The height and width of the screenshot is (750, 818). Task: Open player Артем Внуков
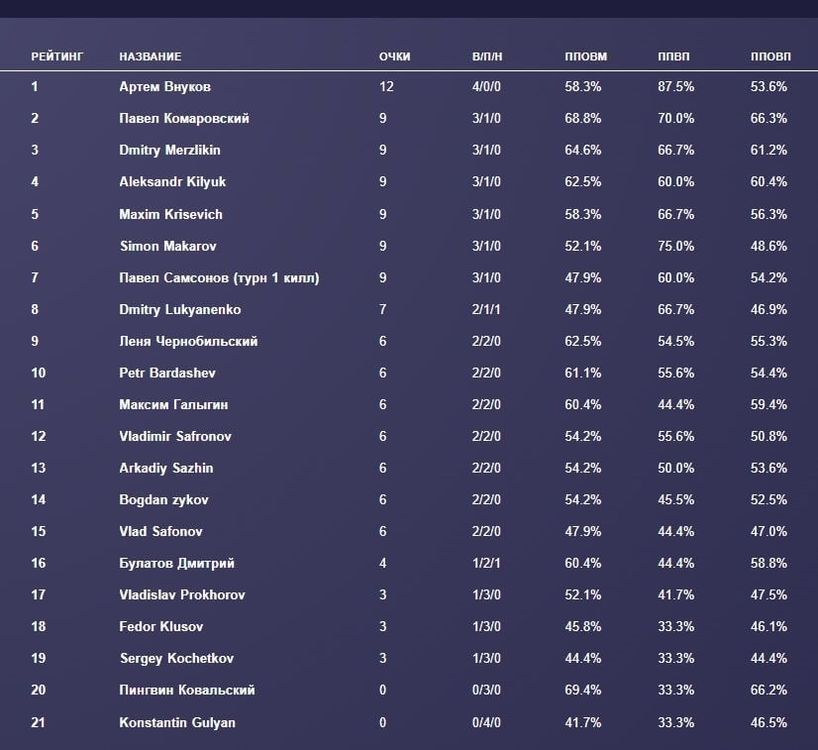[165, 87]
